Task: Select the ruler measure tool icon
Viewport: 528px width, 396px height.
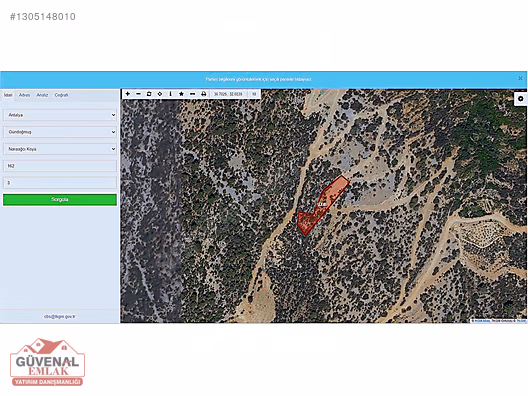Action: click(192, 94)
